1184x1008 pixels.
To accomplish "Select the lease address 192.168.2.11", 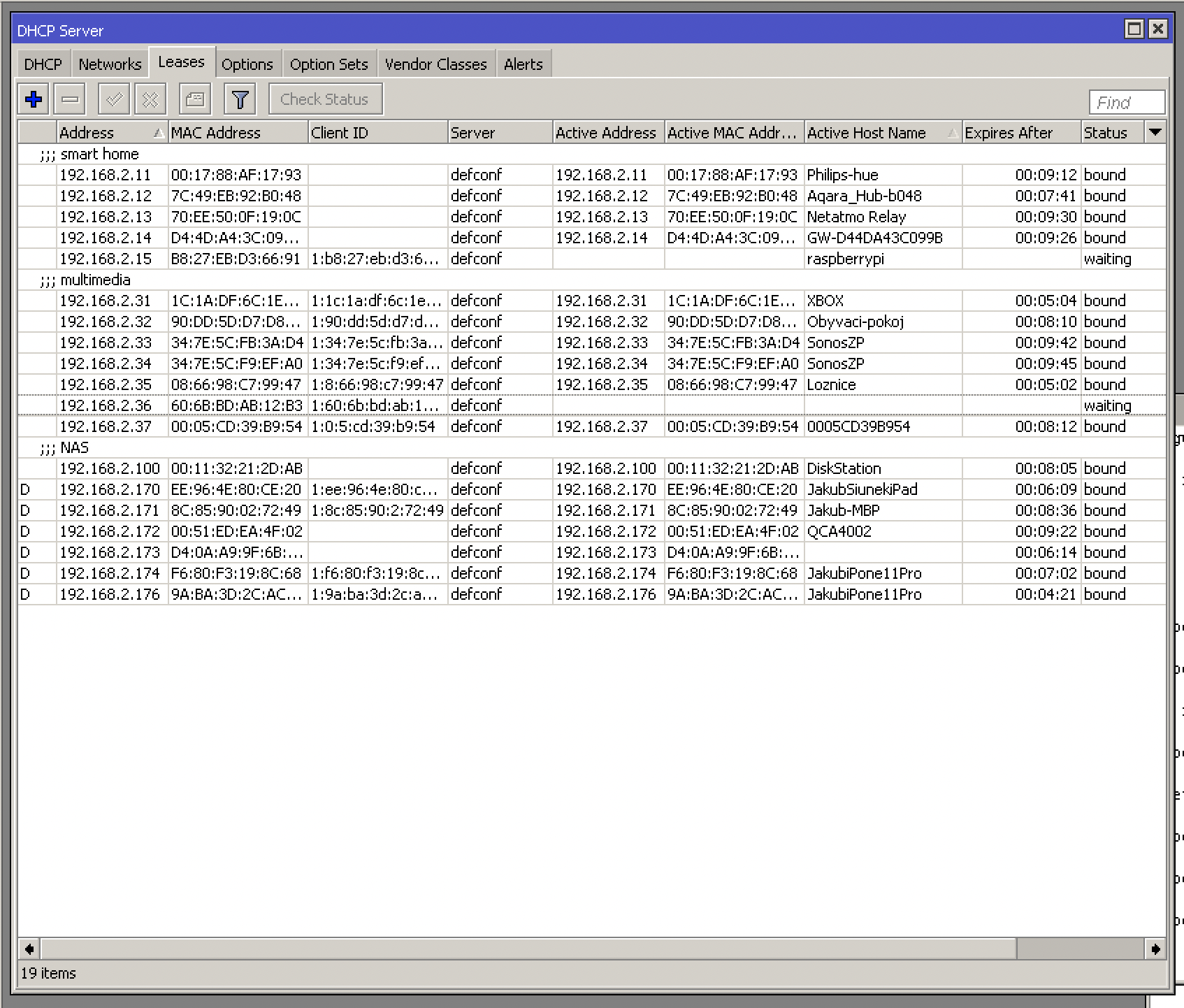I will coord(105,175).
